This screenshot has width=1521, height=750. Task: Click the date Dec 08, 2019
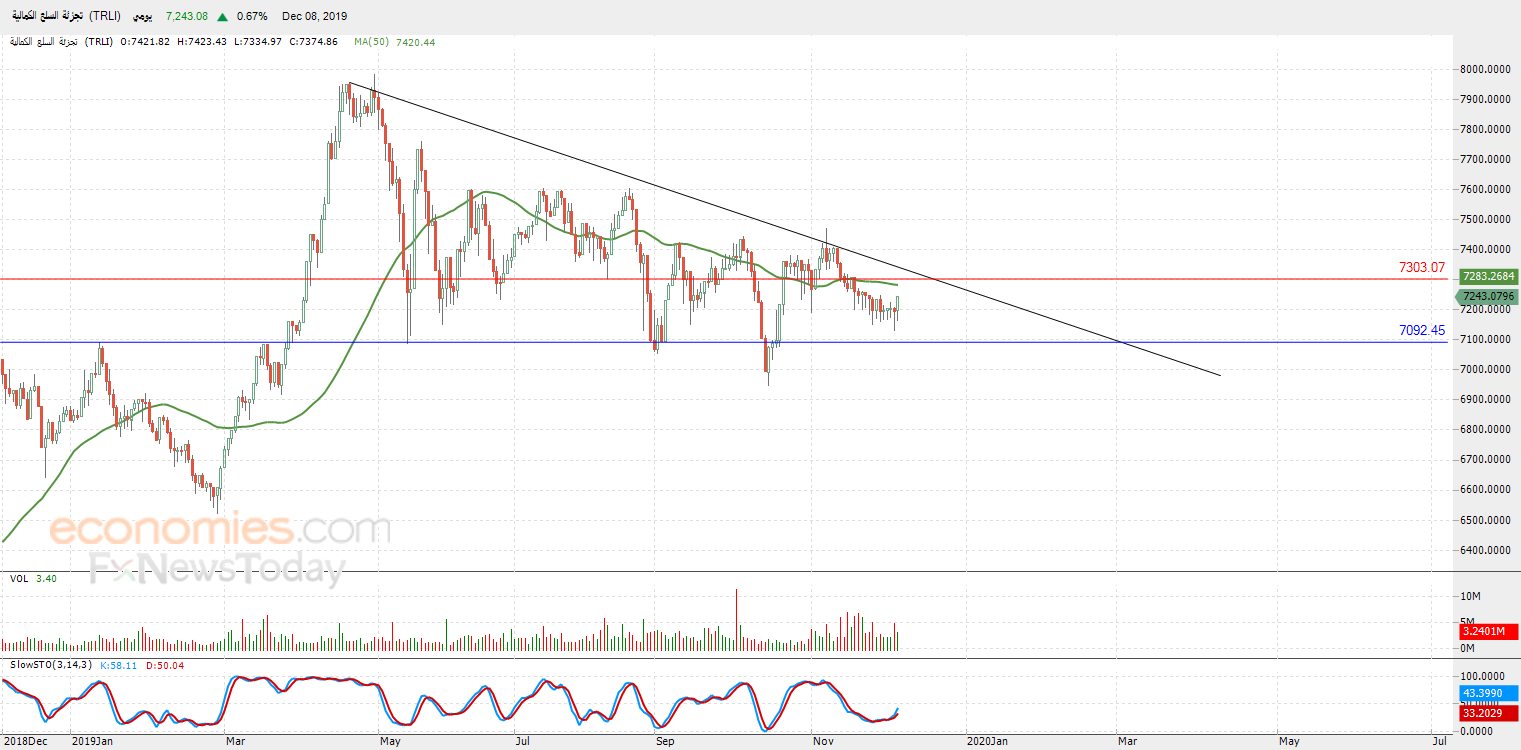coord(317,16)
